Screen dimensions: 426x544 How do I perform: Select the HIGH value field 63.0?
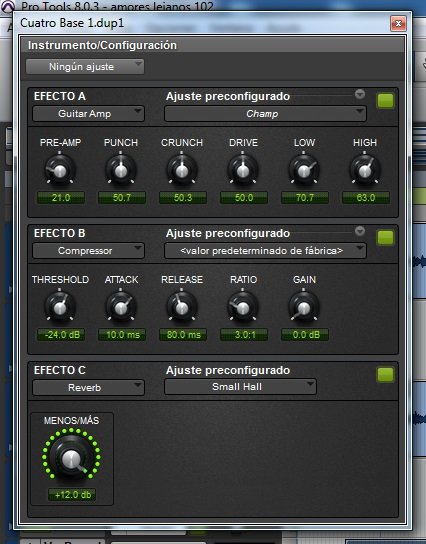pos(366,198)
